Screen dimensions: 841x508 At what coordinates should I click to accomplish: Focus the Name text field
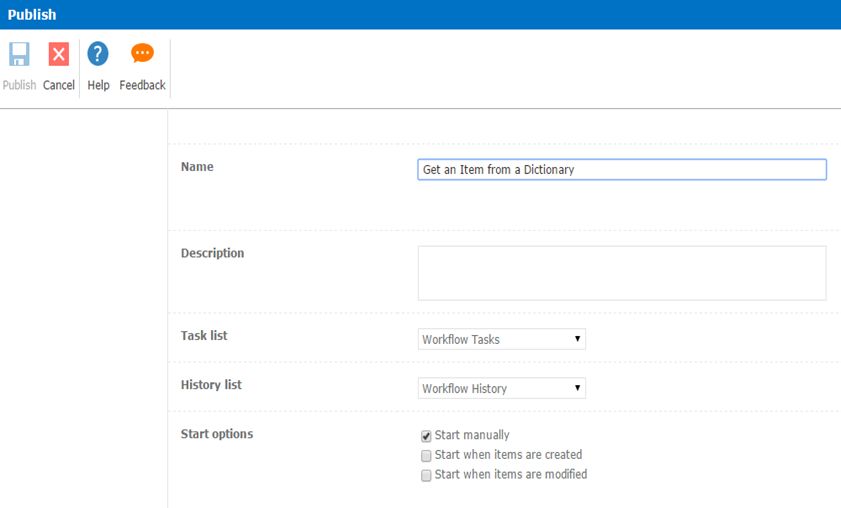(621, 170)
